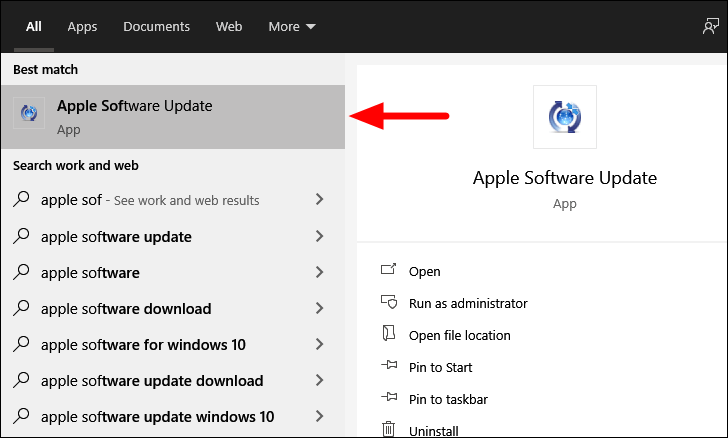Select Uninstall for Apple Software Update
This screenshot has height=438, width=728.
click(433, 431)
